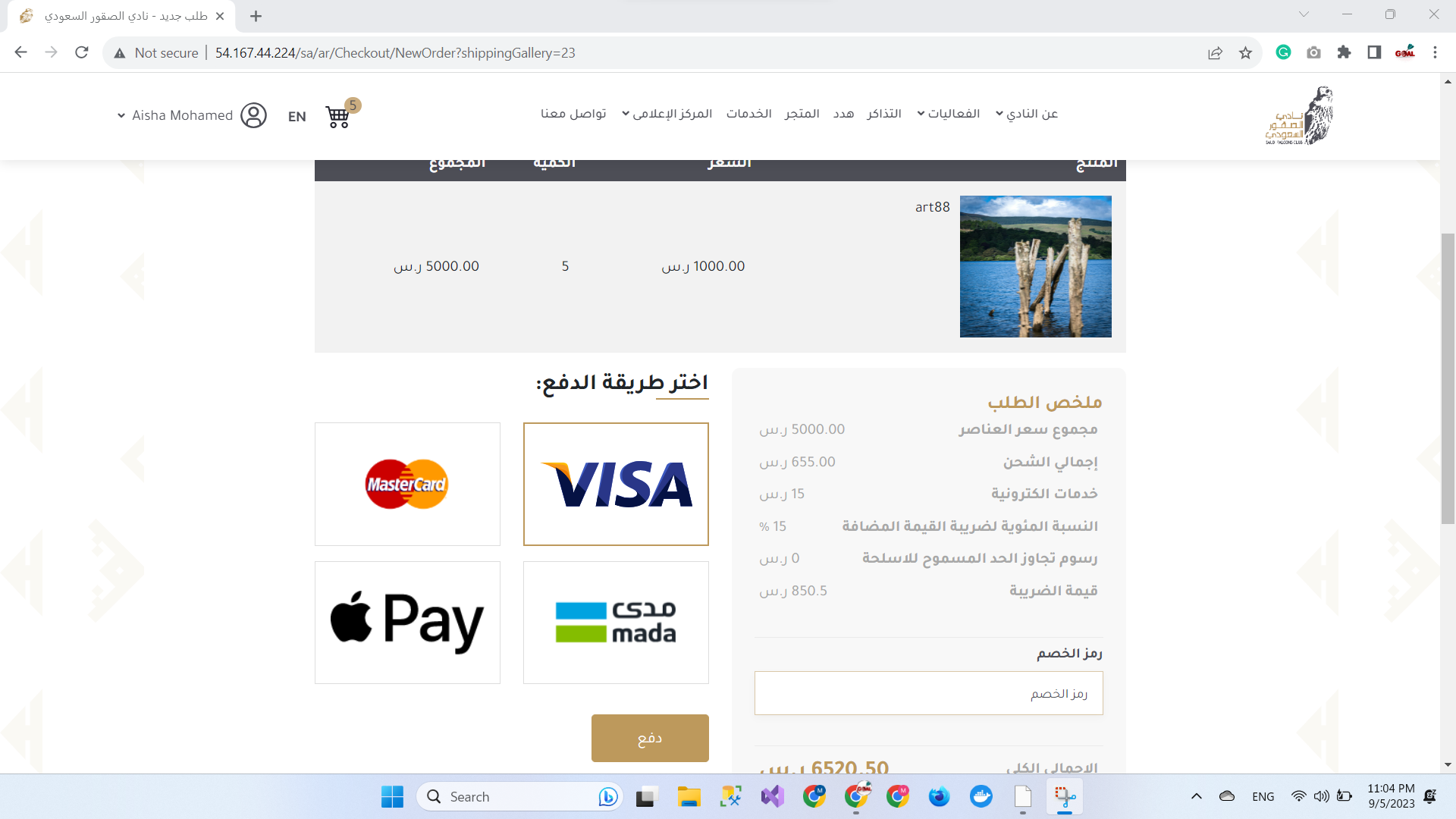1456x819 pixels.
Task: Open the clock and date panel
Action: (x=1391, y=796)
